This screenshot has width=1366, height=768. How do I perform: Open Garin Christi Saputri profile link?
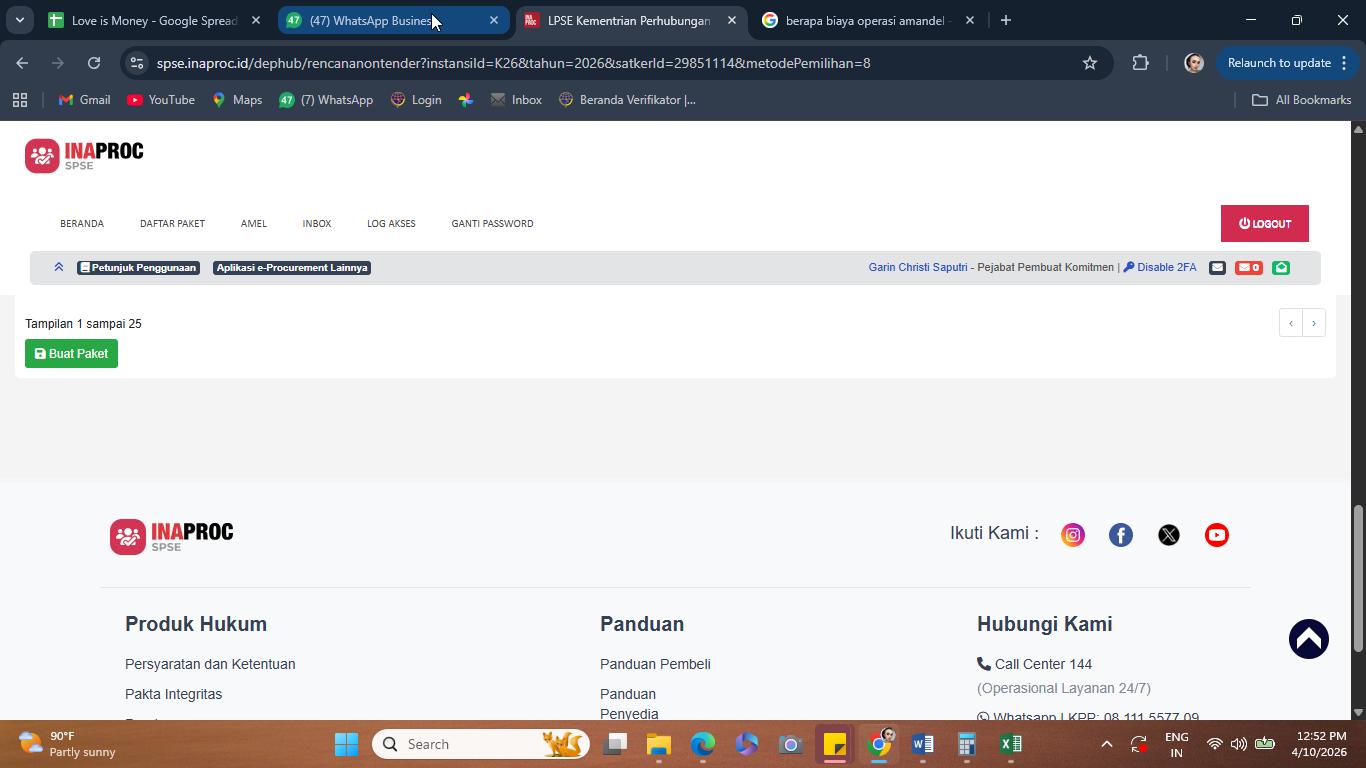918,268
